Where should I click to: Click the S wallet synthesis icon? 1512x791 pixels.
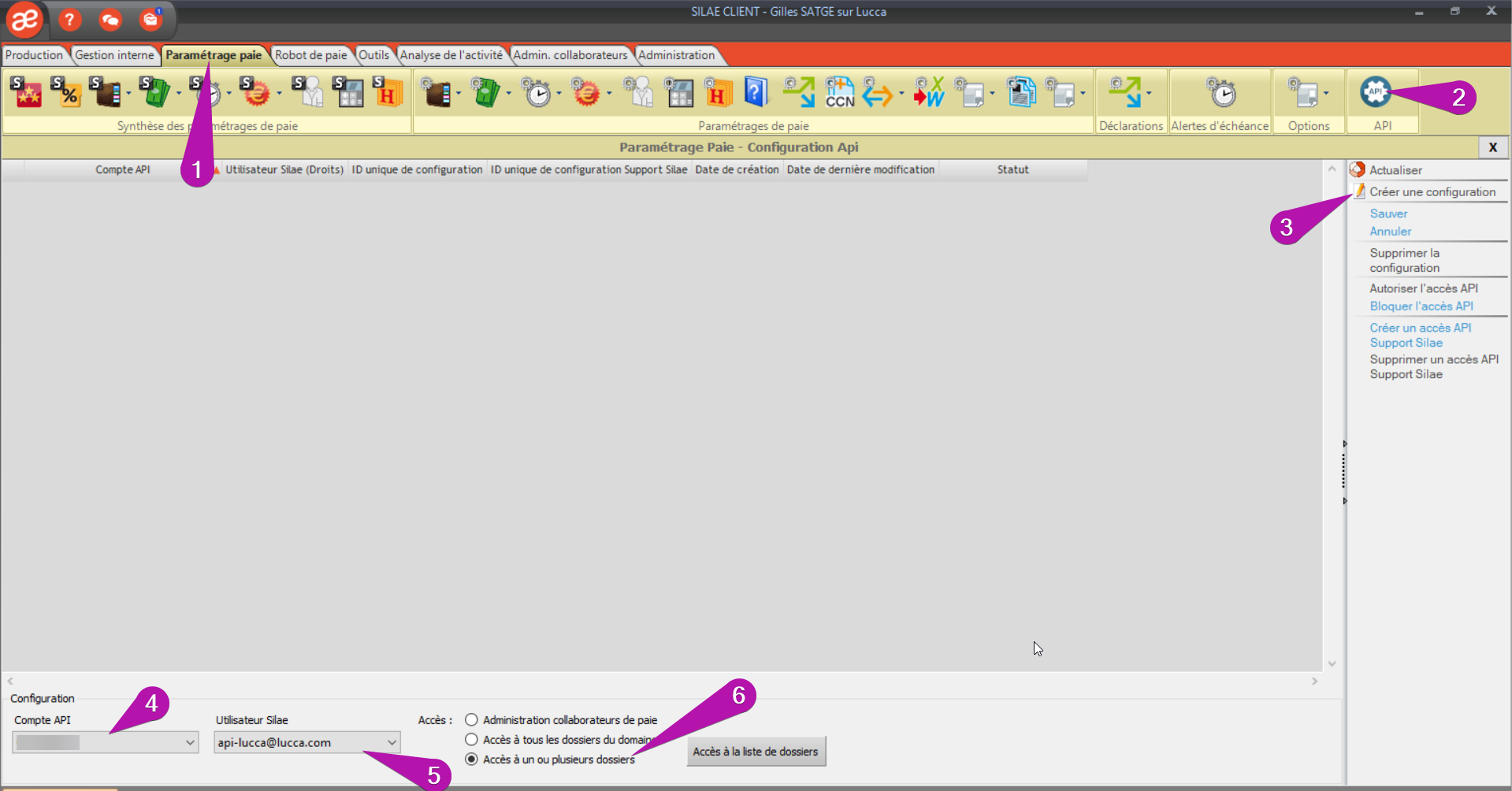click(105, 93)
